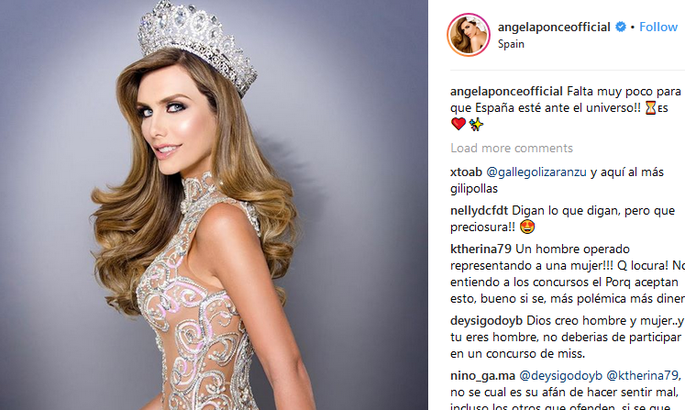Click the @ktherina79 mention in reply
Screen dimensions: 685x410
pos(642,376)
